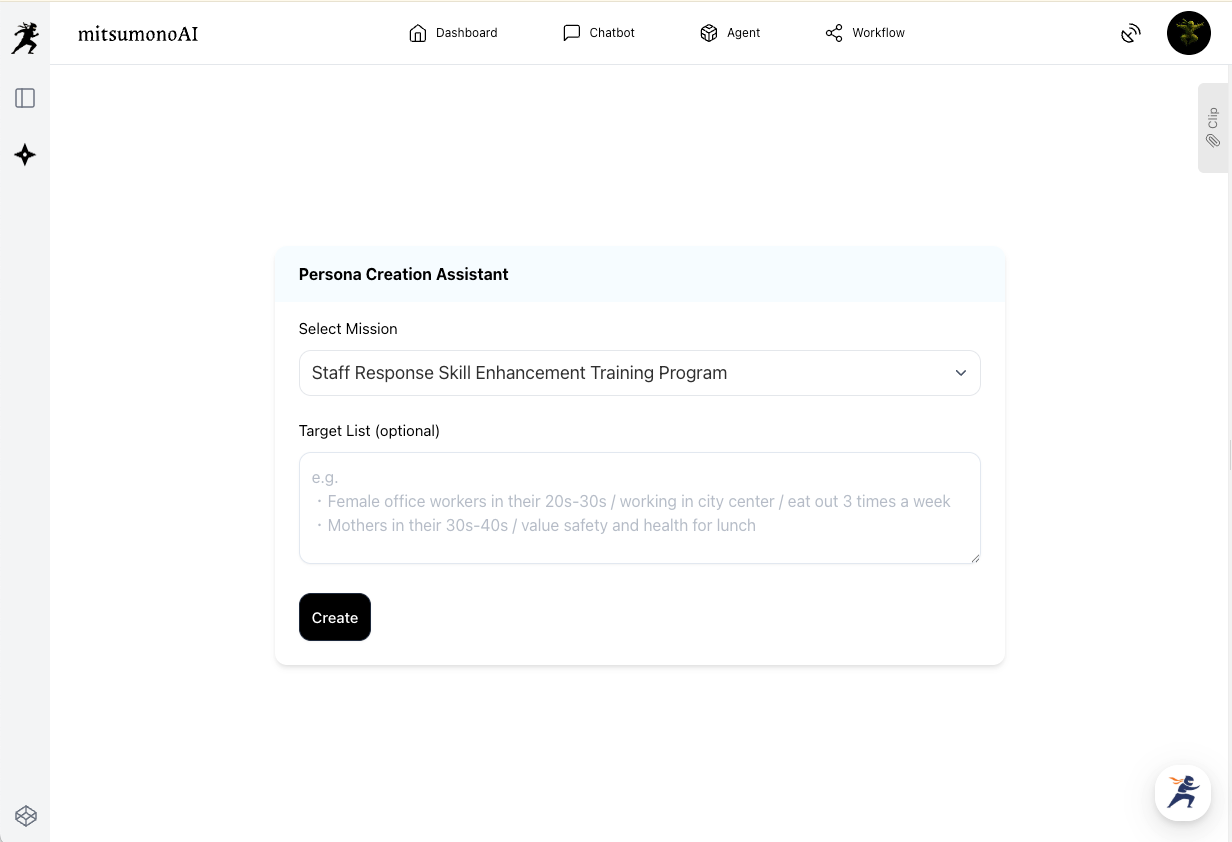The height and width of the screenshot is (842, 1232).
Task: Open the Select Mission dropdown
Action: point(639,373)
